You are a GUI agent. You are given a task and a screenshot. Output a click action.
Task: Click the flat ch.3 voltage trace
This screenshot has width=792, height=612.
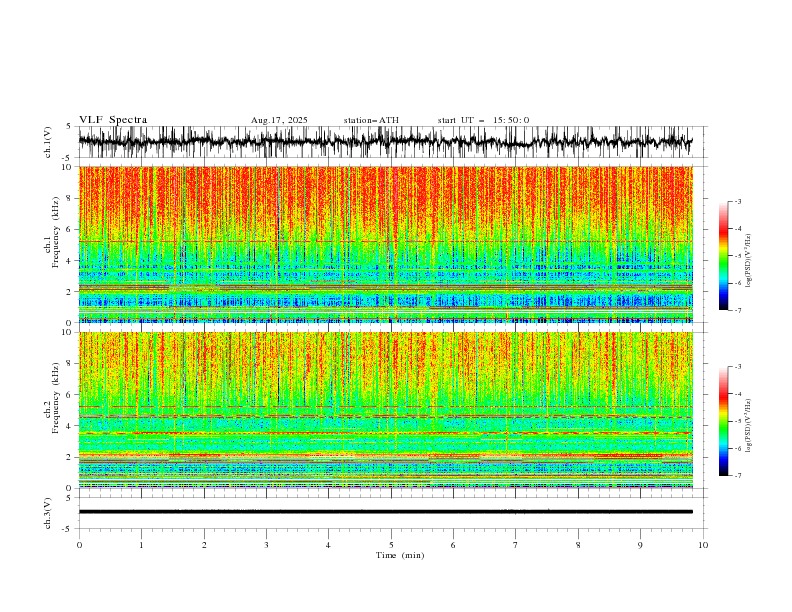coord(385,512)
